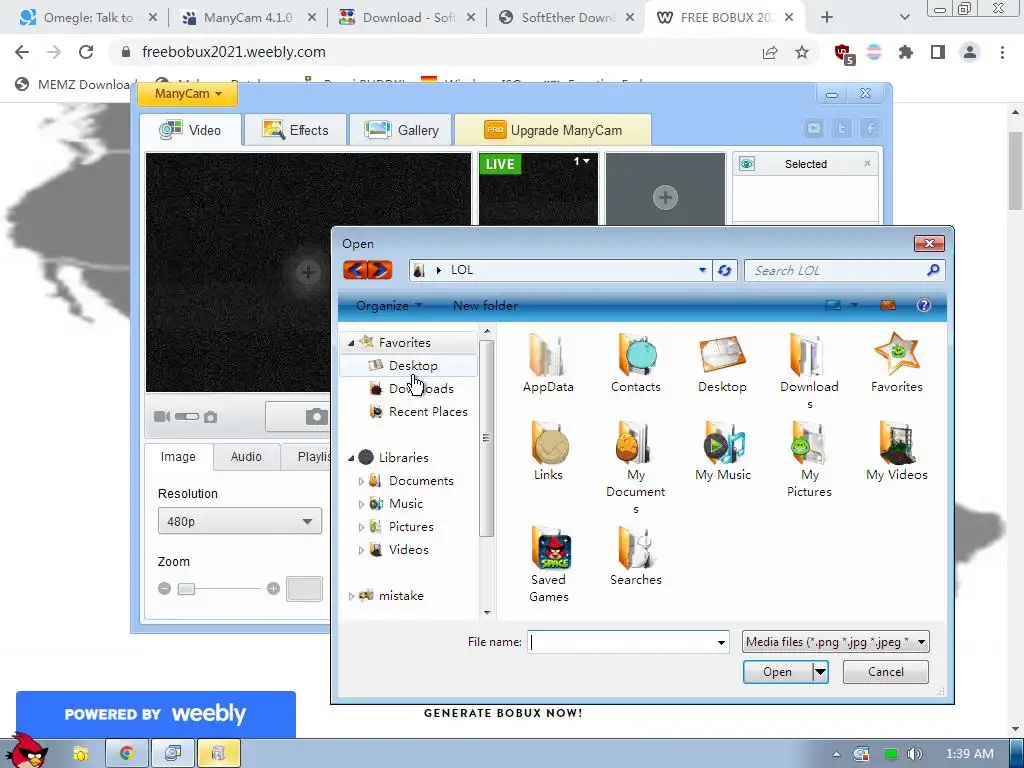
Task: Click the forward arrow in Open dialog
Action: [x=380, y=270]
